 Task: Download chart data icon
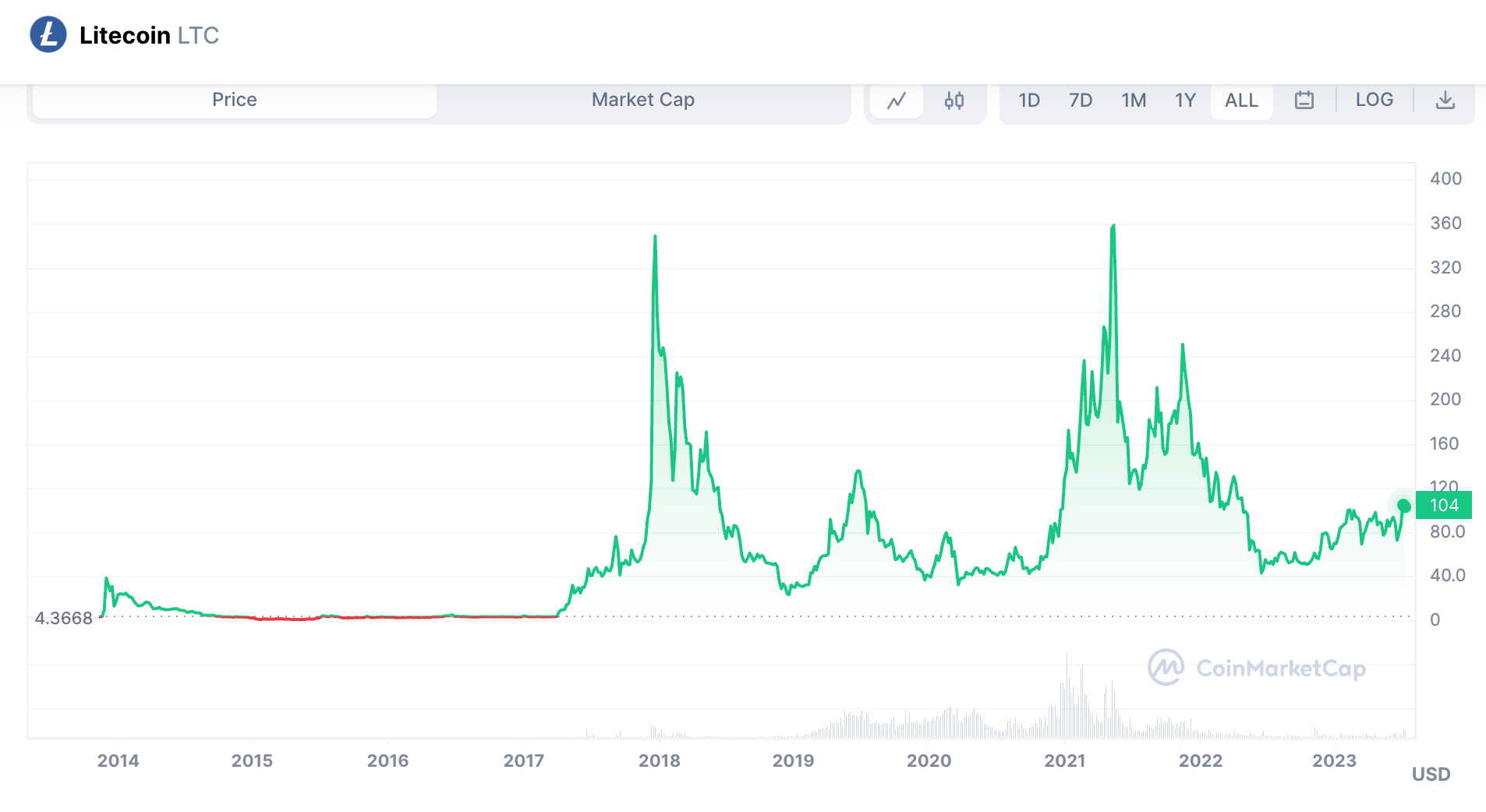[x=1445, y=101]
